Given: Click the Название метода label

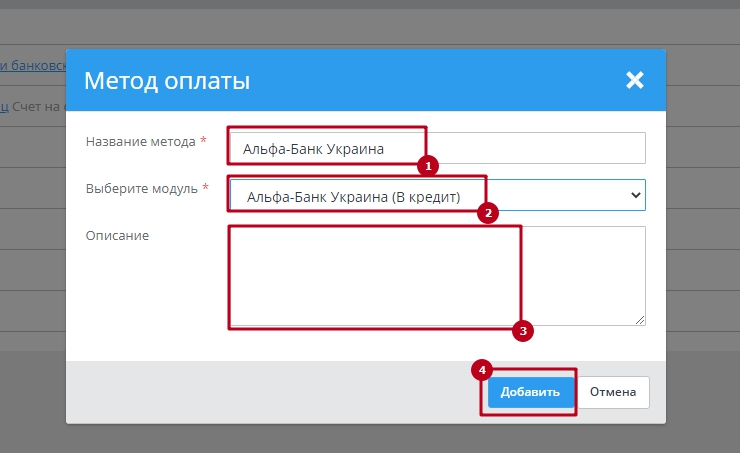Looking at the screenshot, I should pos(140,142).
